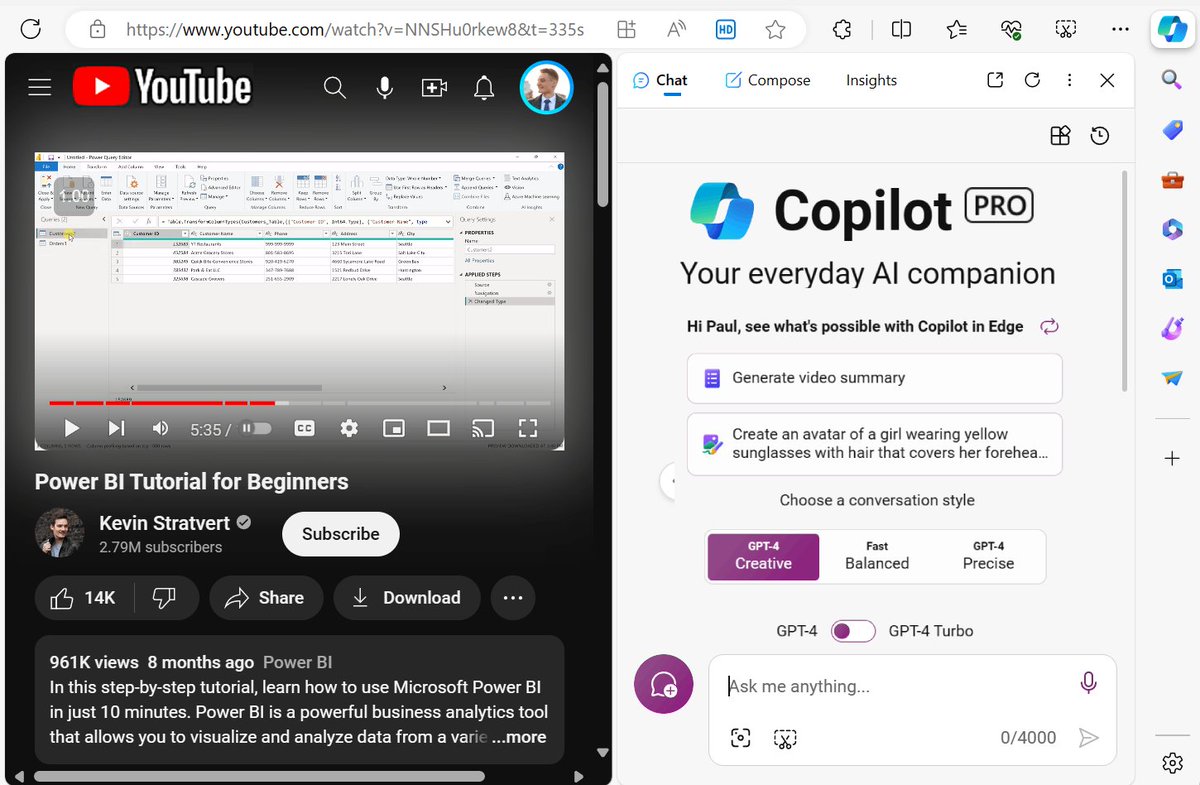
Task: Play the video
Action: pyautogui.click(x=72, y=429)
